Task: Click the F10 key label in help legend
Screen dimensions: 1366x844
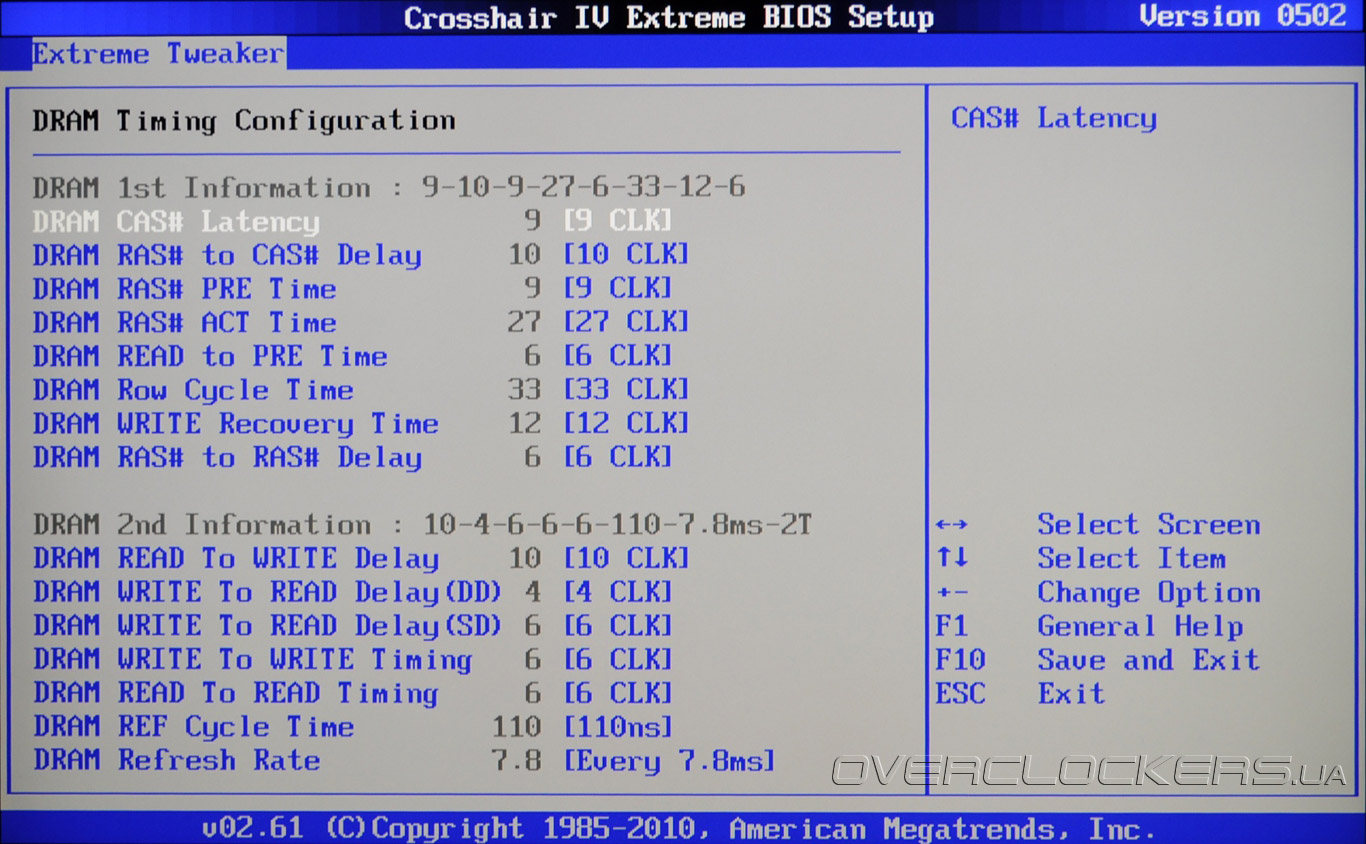Action: click(x=960, y=660)
